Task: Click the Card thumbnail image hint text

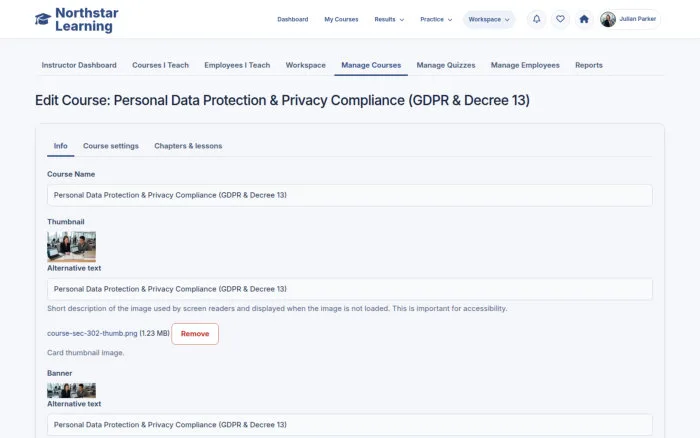Action: [x=86, y=353]
